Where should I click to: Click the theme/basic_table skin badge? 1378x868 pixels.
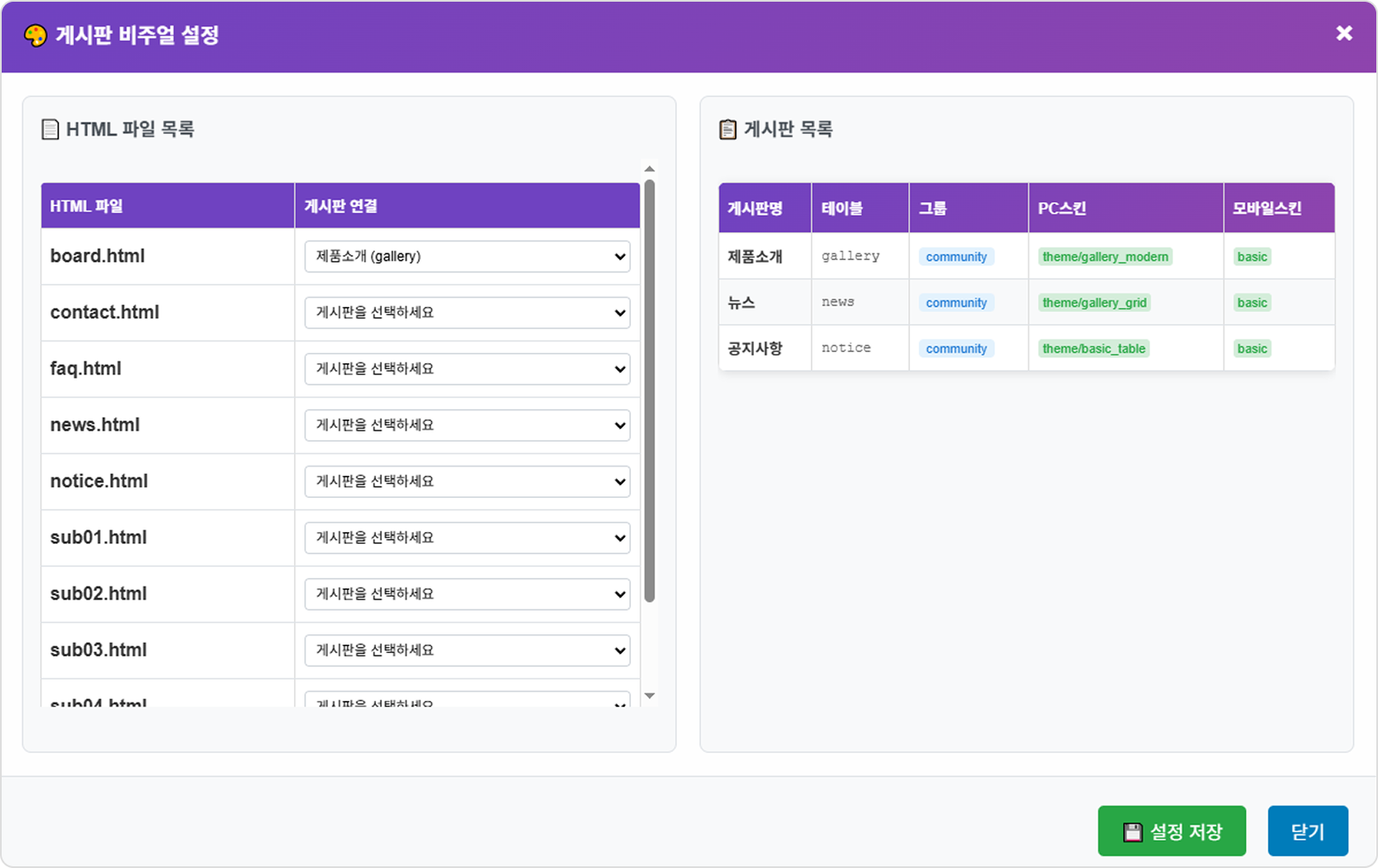click(x=1094, y=349)
